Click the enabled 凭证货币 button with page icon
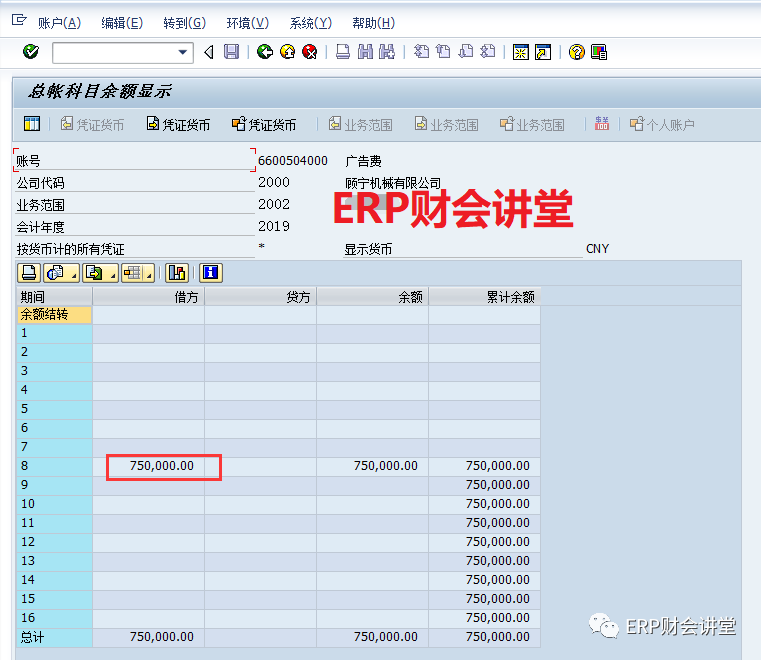The width and height of the screenshot is (761, 660). [x=178, y=125]
